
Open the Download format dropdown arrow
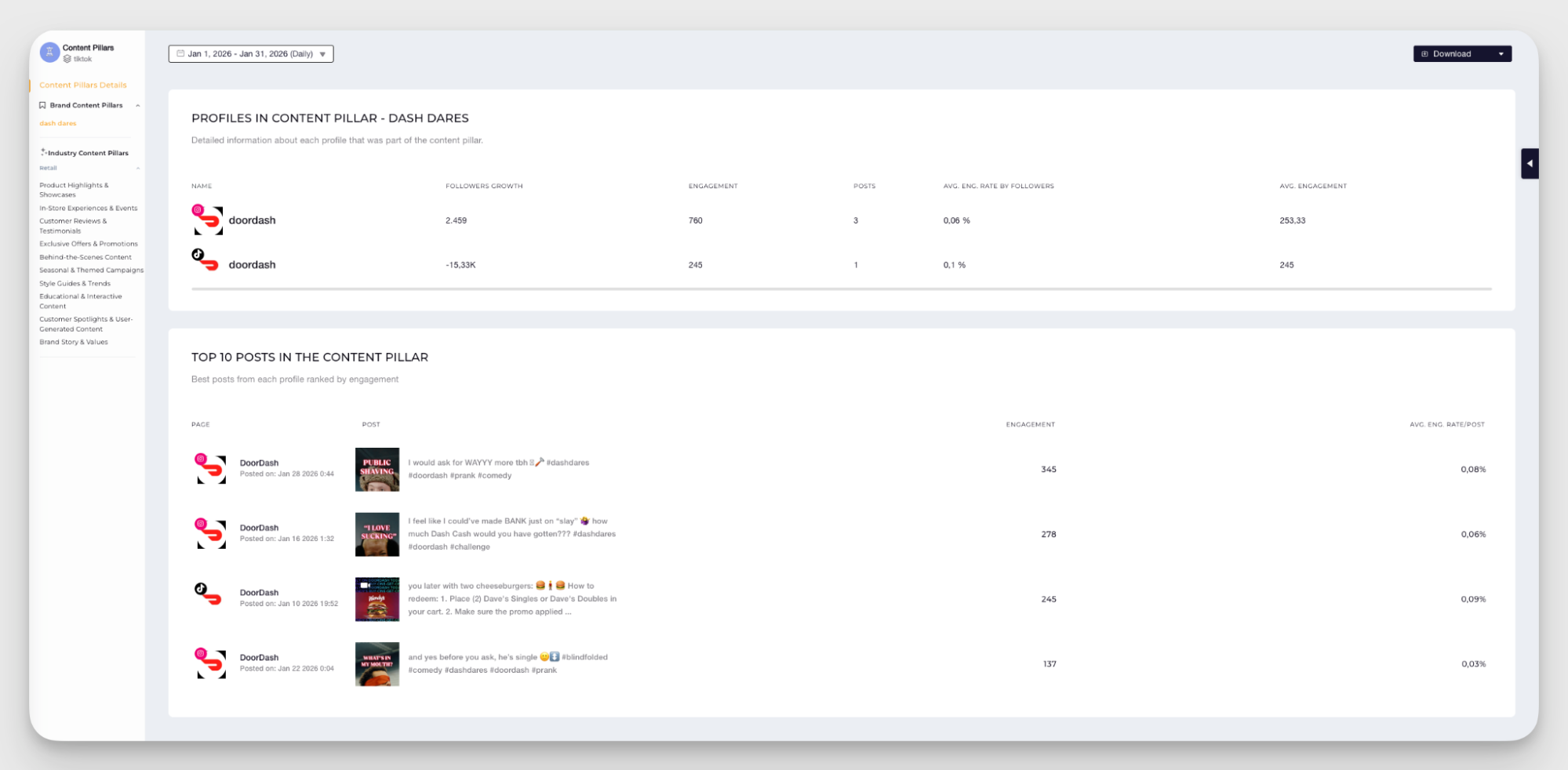(x=1501, y=53)
